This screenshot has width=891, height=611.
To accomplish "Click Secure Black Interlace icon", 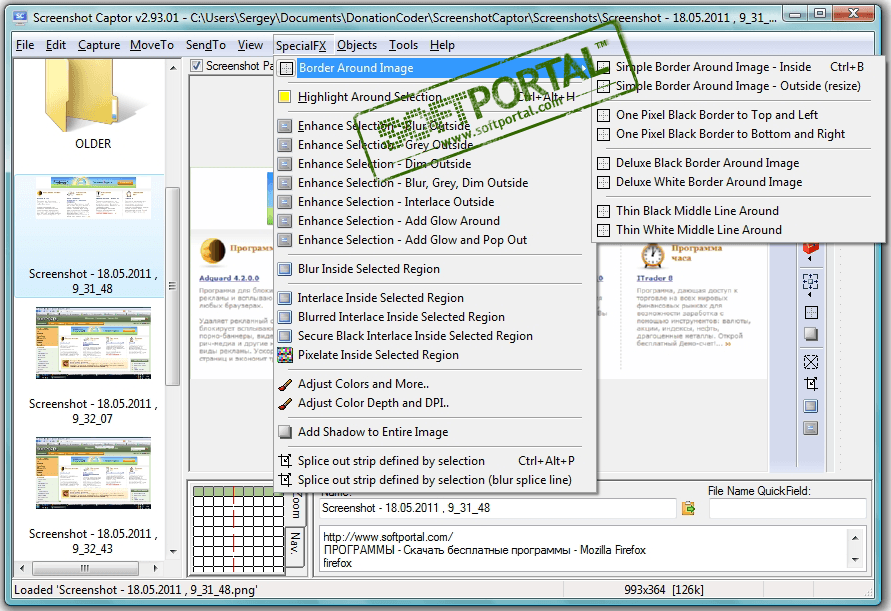I will click(x=285, y=336).
